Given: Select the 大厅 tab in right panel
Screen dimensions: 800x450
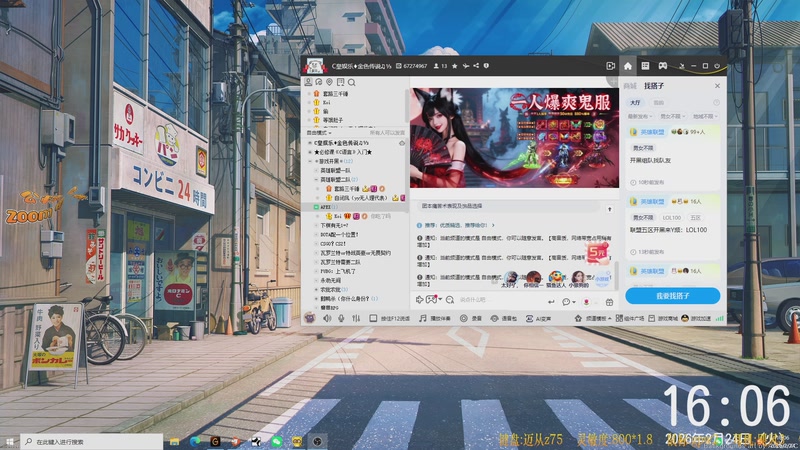Looking at the screenshot, I should click(x=635, y=103).
